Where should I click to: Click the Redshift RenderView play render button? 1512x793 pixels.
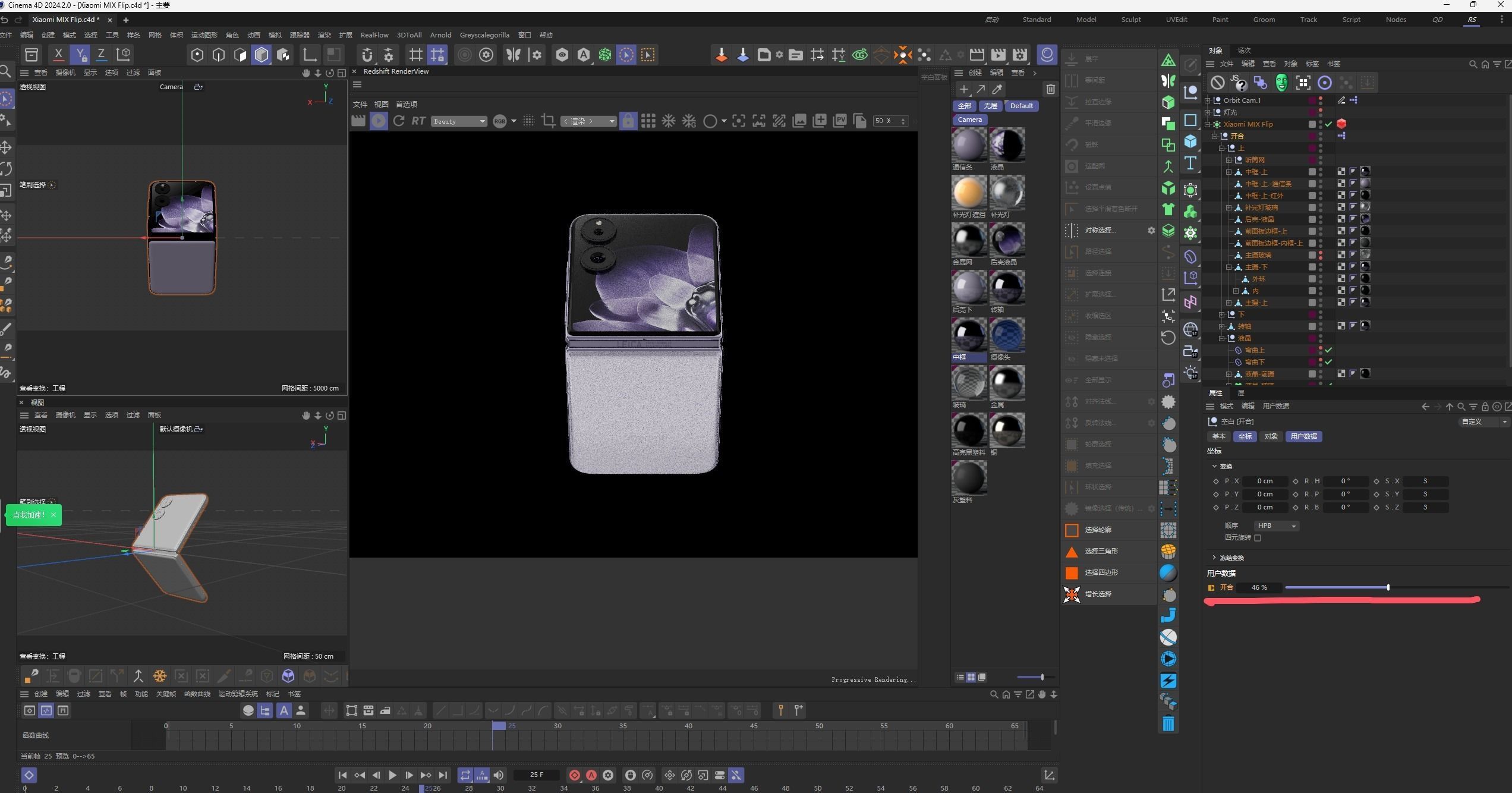(378, 121)
